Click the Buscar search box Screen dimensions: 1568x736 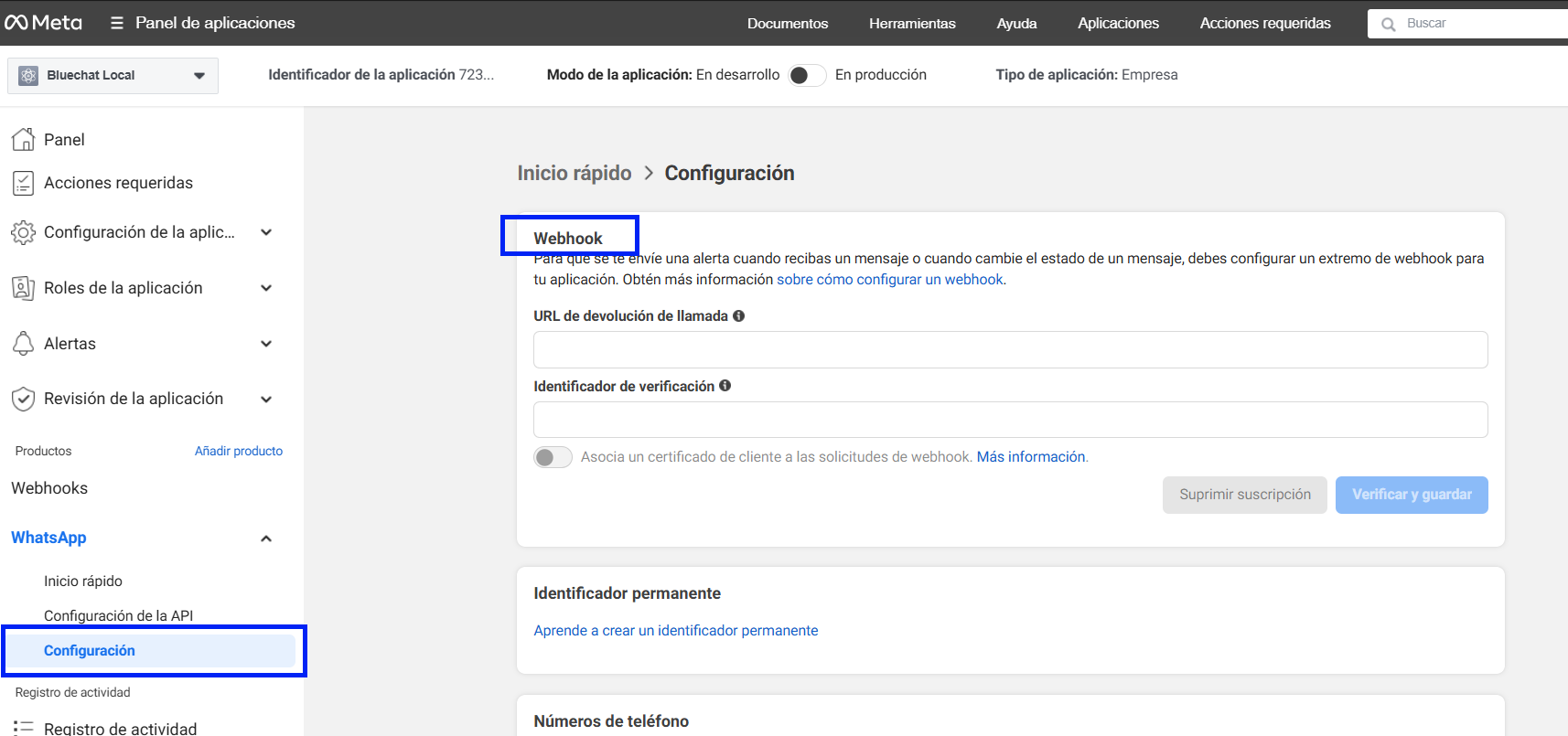1473,23
